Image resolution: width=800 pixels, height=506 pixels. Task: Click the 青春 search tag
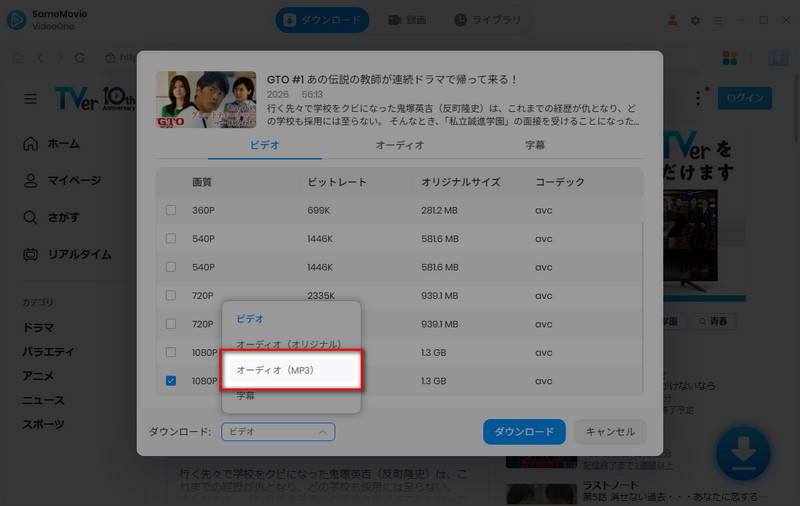click(713, 321)
